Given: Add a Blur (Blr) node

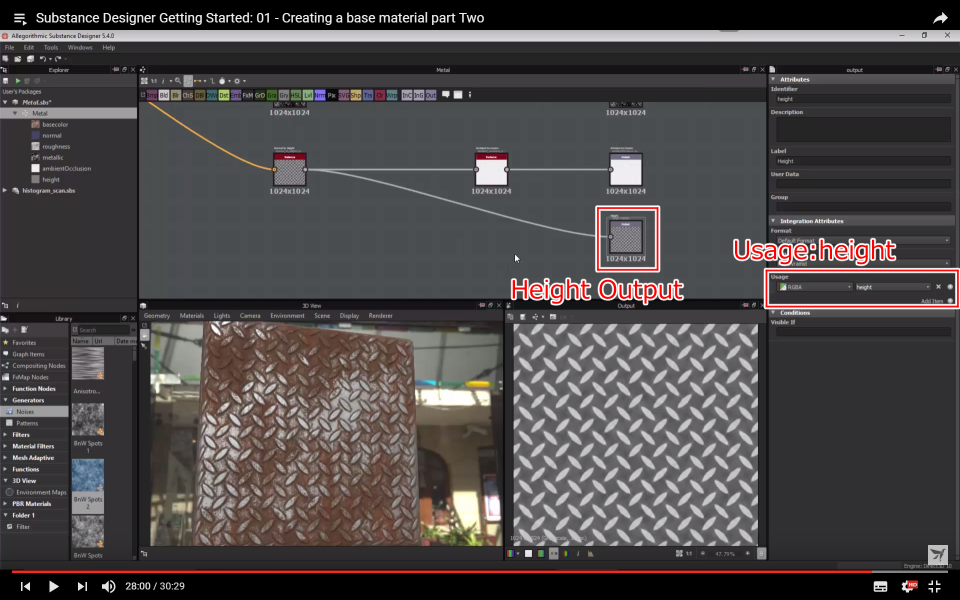Looking at the screenshot, I should [x=176, y=95].
